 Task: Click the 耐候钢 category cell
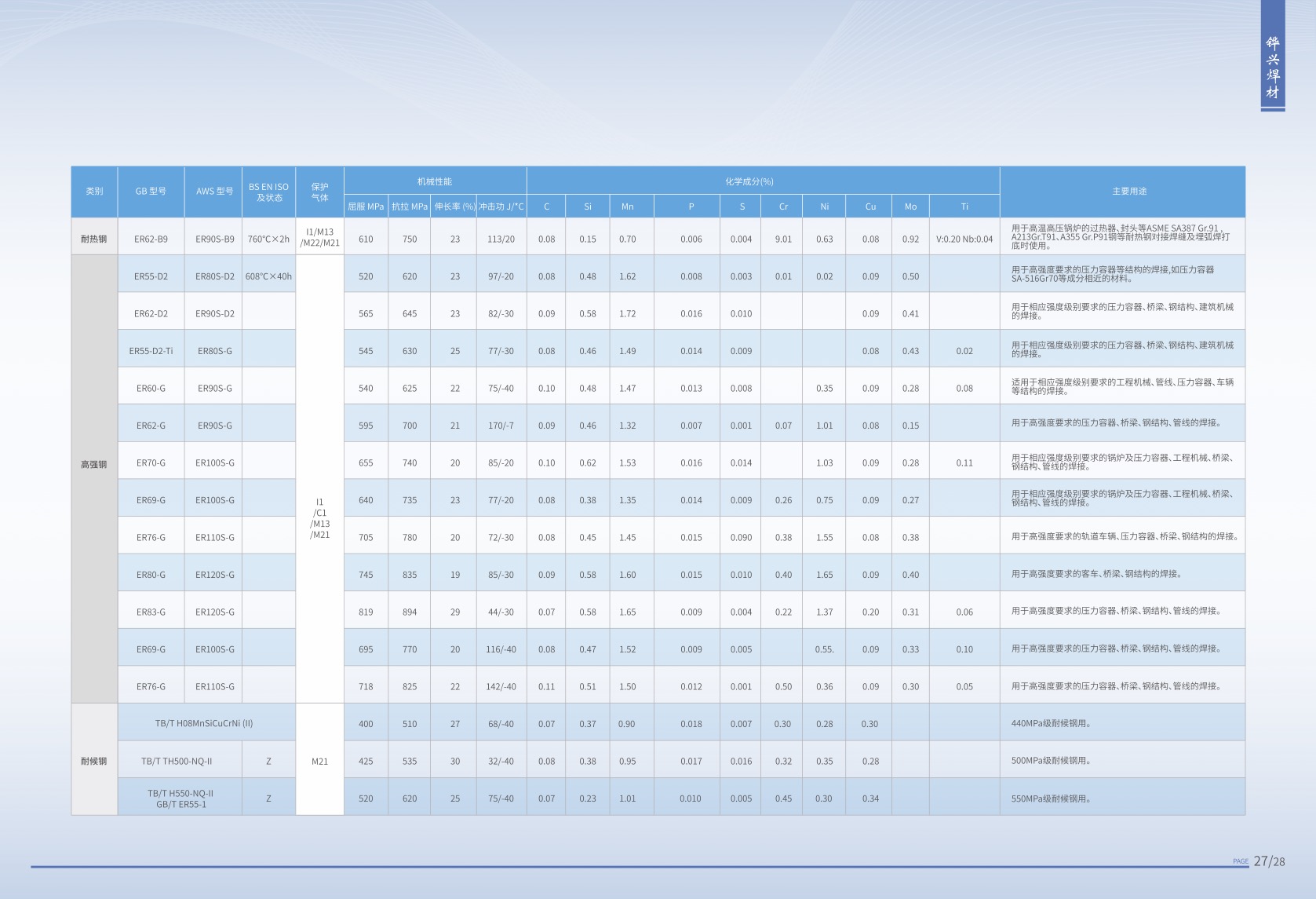click(94, 762)
